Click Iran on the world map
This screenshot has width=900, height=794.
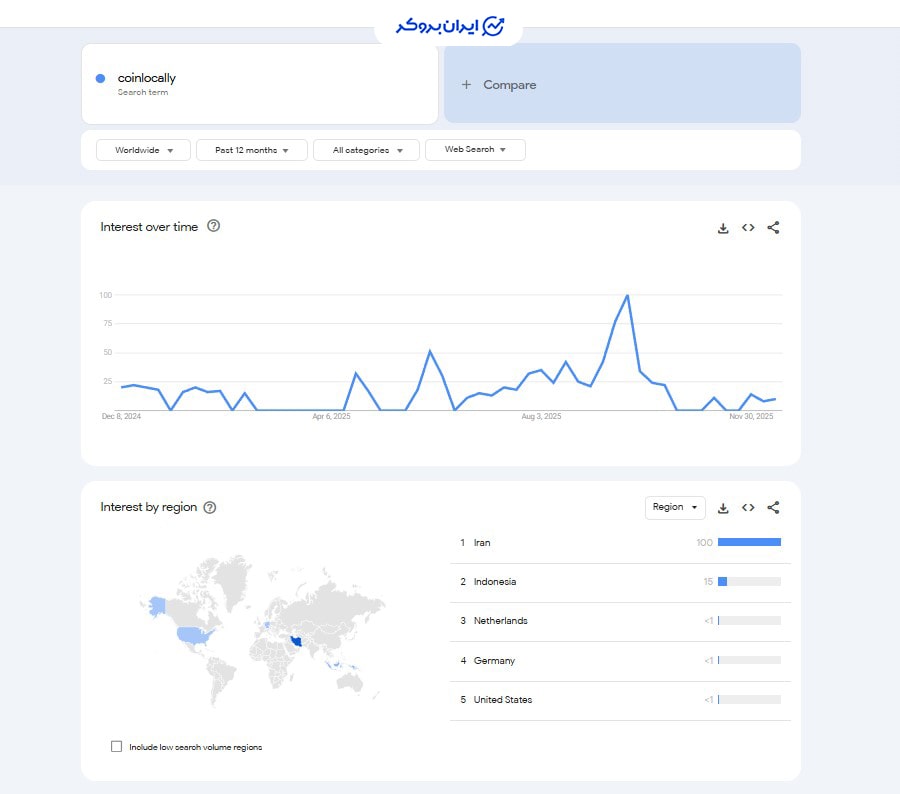(296, 641)
